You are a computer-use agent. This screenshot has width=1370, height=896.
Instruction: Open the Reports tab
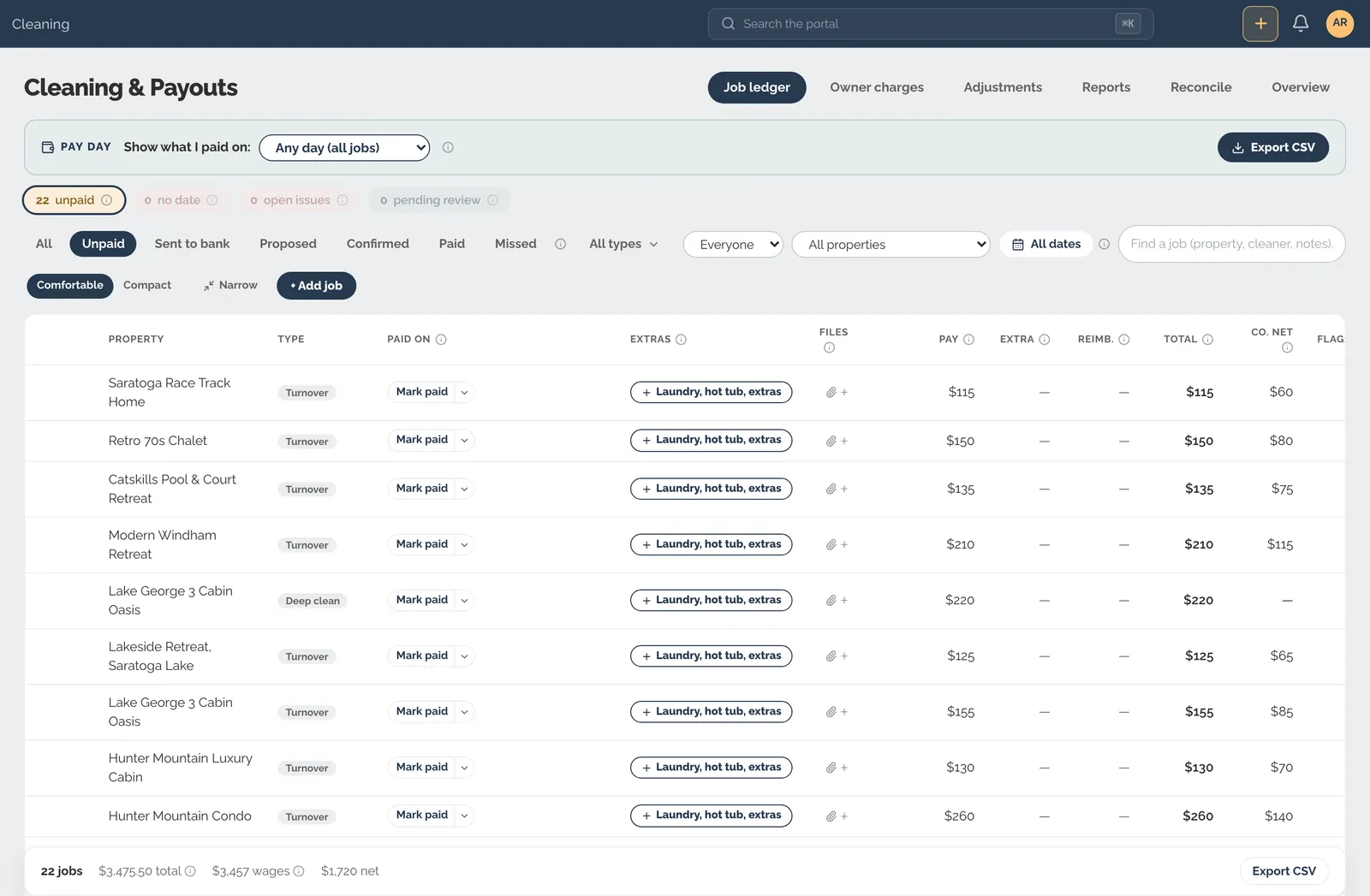point(1106,87)
